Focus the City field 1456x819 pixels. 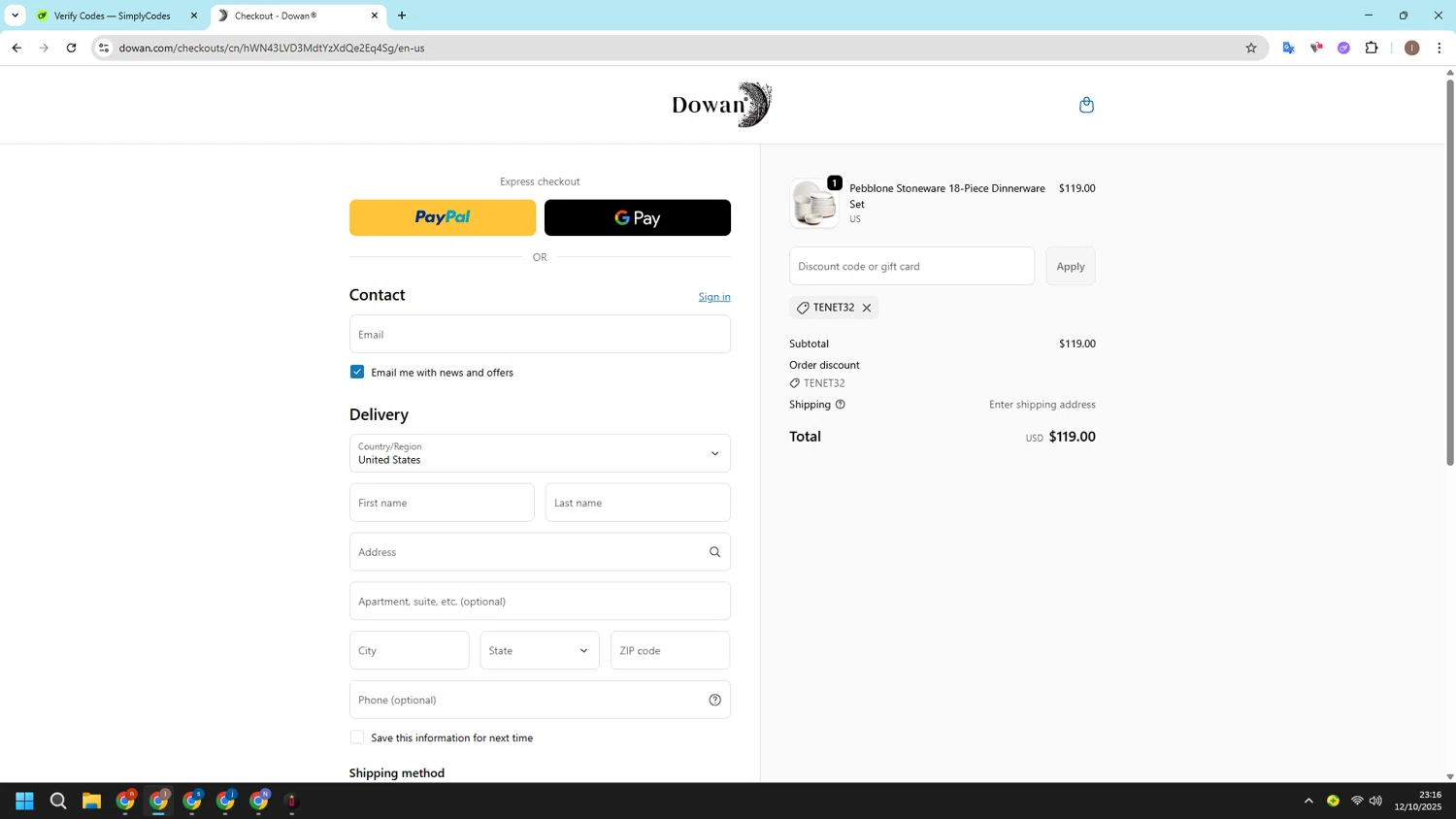pyautogui.click(x=410, y=650)
